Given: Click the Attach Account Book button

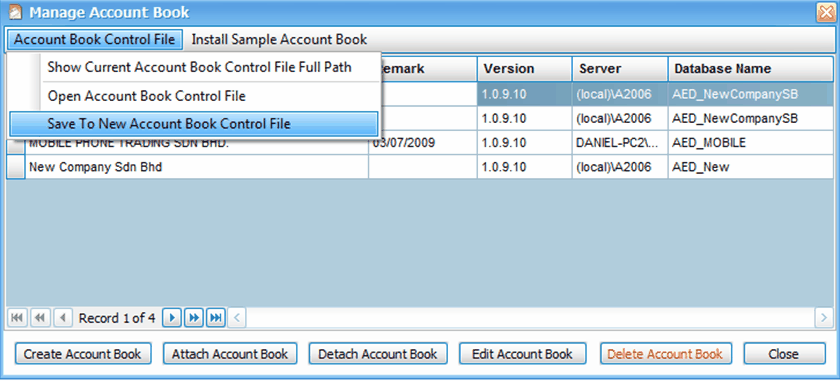Looking at the screenshot, I should coord(230,354).
